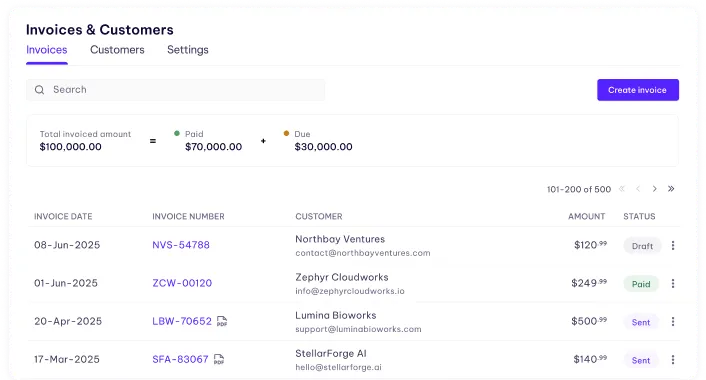Select customer name StellarForge AI
706x380 pixels.
click(x=331, y=353)
